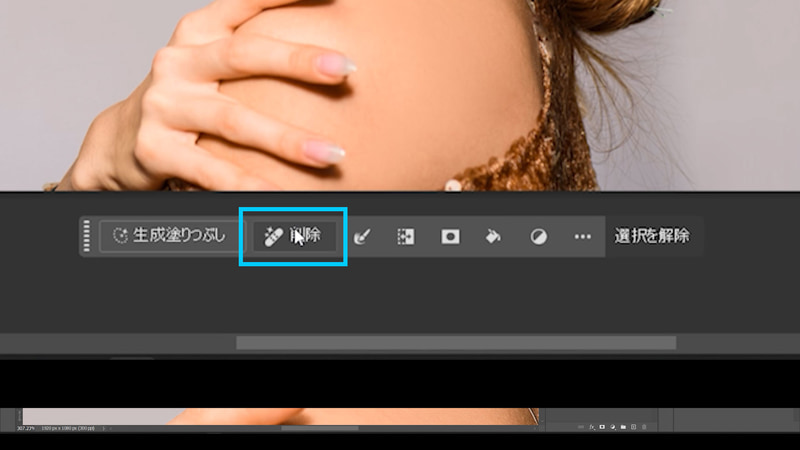Click the small bottom horizontal scrollbar thumb
Viewport: 800px width, 450px height.
point(320,429)
